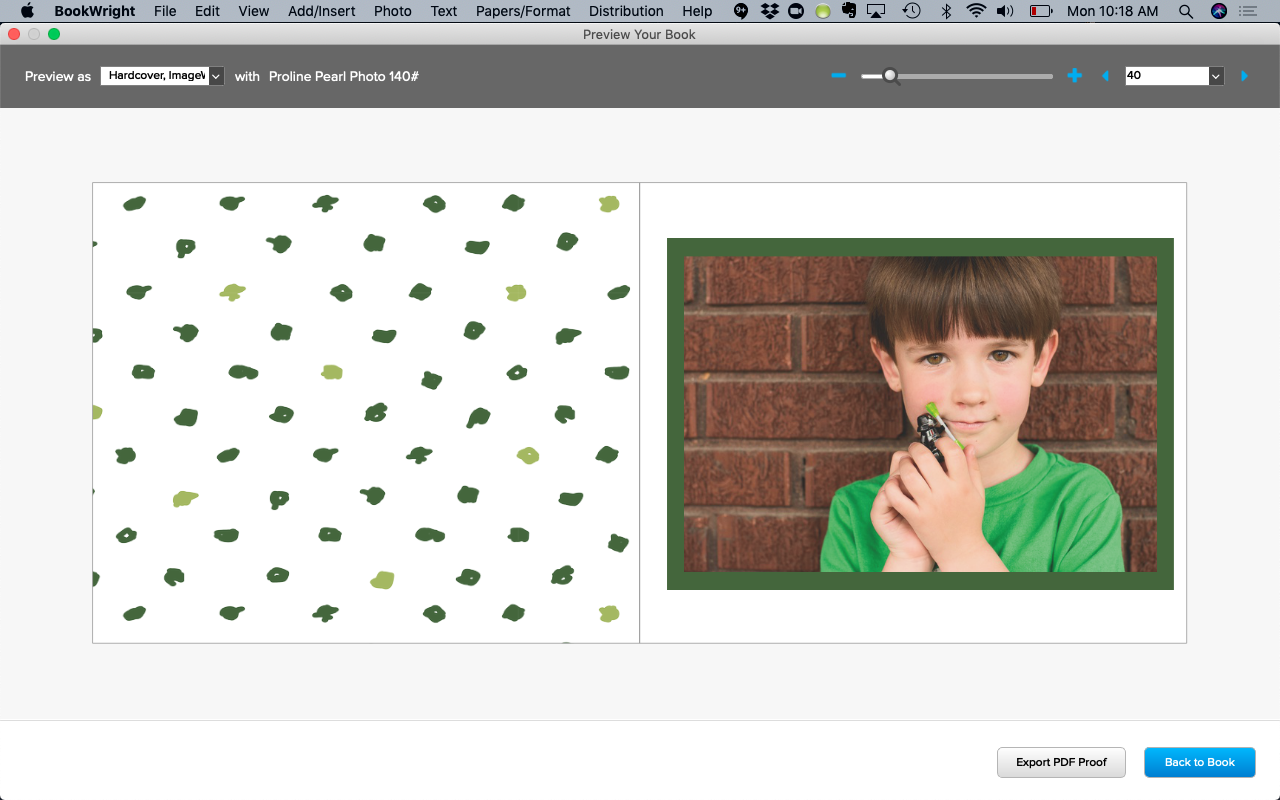Go to the next page with right arrow
This screenshot has width=1280, height=800.
[1245, 76]
